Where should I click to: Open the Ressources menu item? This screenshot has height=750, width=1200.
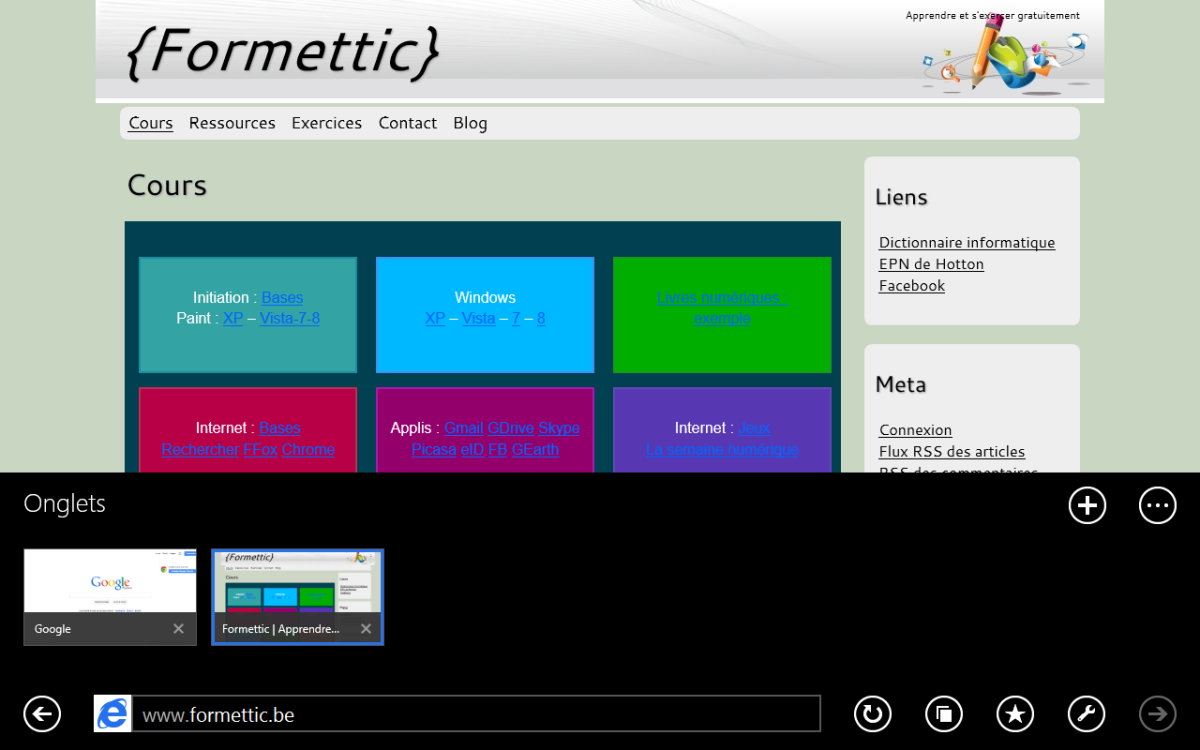[x=232, y=123]
